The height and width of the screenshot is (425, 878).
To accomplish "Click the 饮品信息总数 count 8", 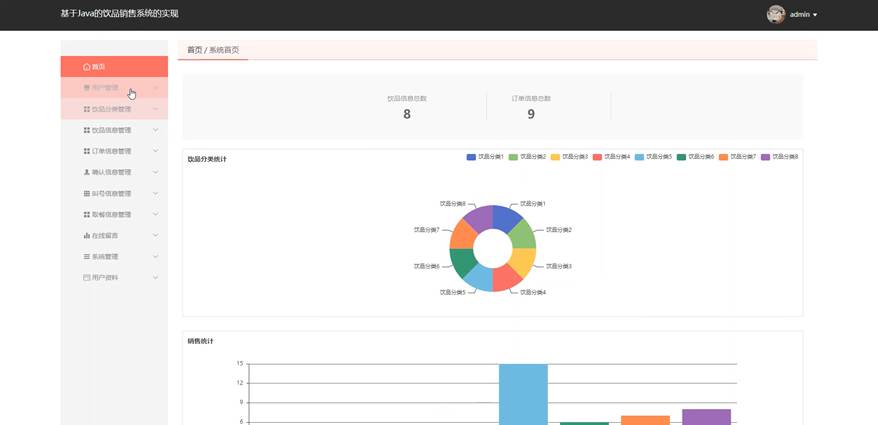I will 407,114.
